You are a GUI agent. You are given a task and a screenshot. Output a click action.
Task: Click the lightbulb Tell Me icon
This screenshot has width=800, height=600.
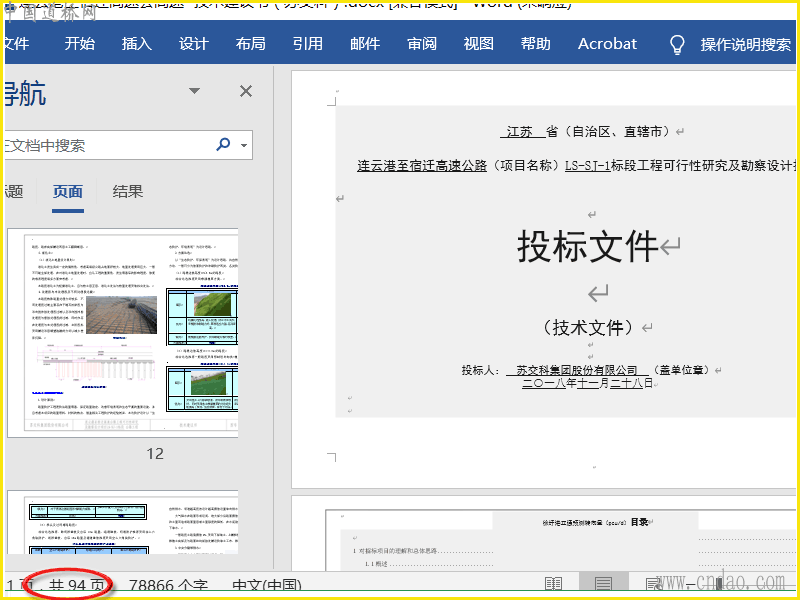click(677, 44)
